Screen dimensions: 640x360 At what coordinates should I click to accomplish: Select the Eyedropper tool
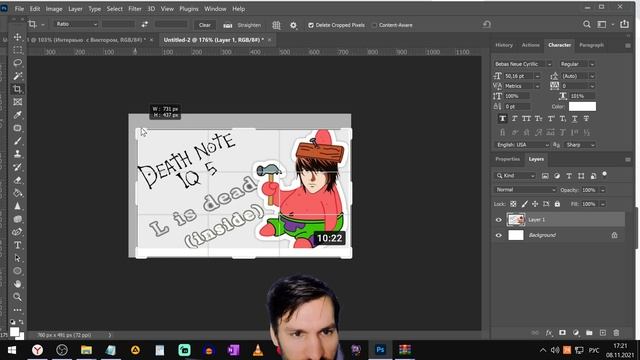(17, 115)
